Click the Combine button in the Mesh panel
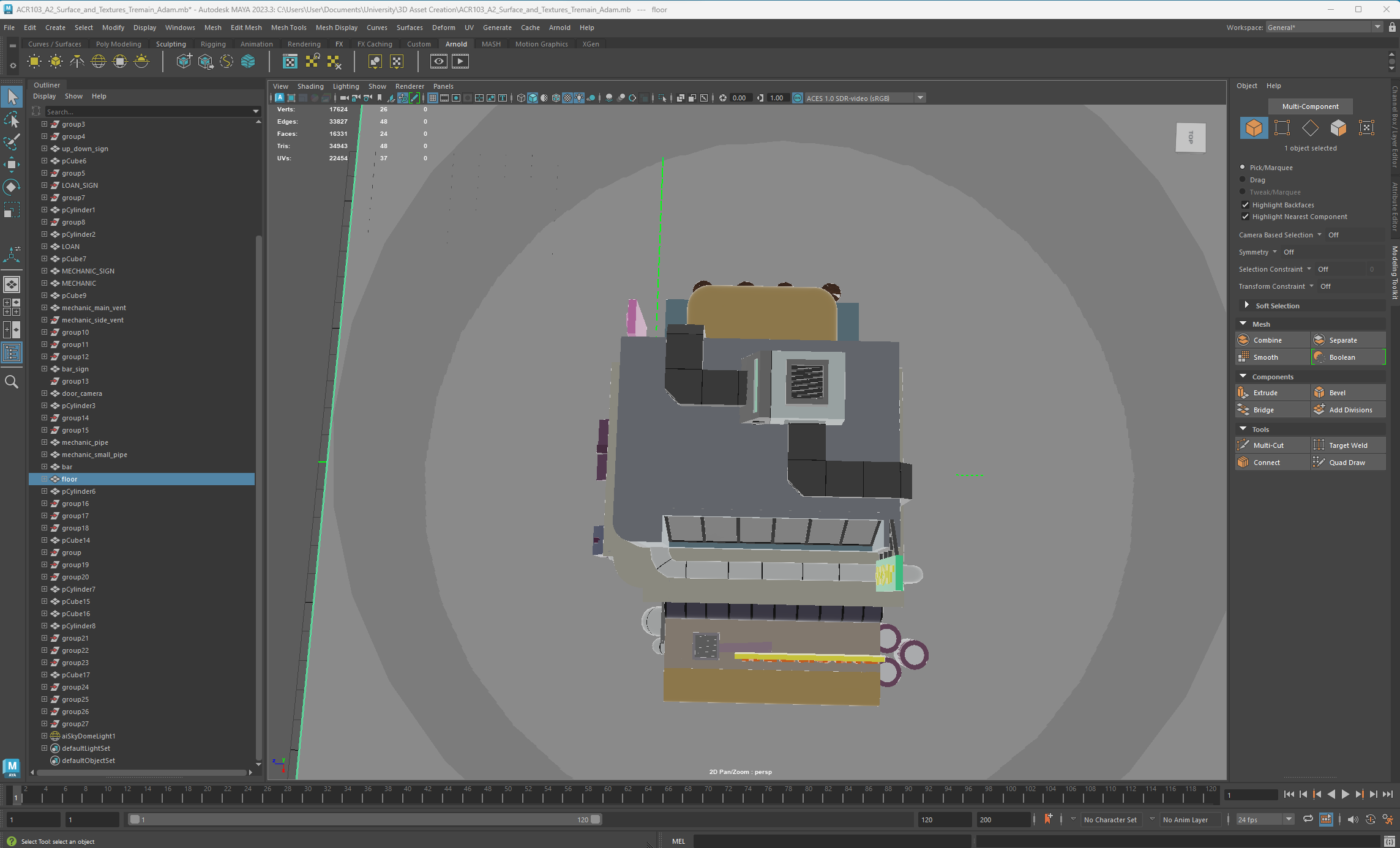 (x=1271, y=340)
